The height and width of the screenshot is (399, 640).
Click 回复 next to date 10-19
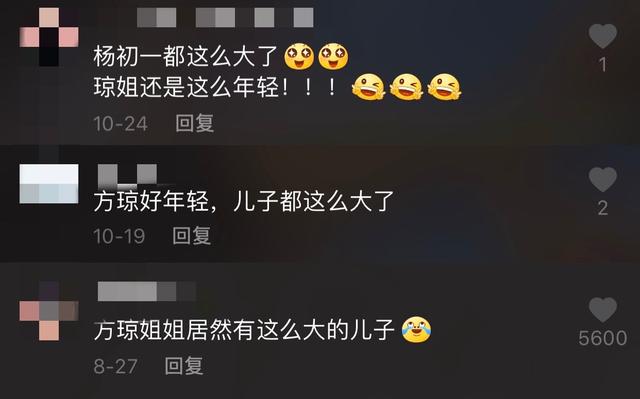pyautogui.click(x=191, y=235)
